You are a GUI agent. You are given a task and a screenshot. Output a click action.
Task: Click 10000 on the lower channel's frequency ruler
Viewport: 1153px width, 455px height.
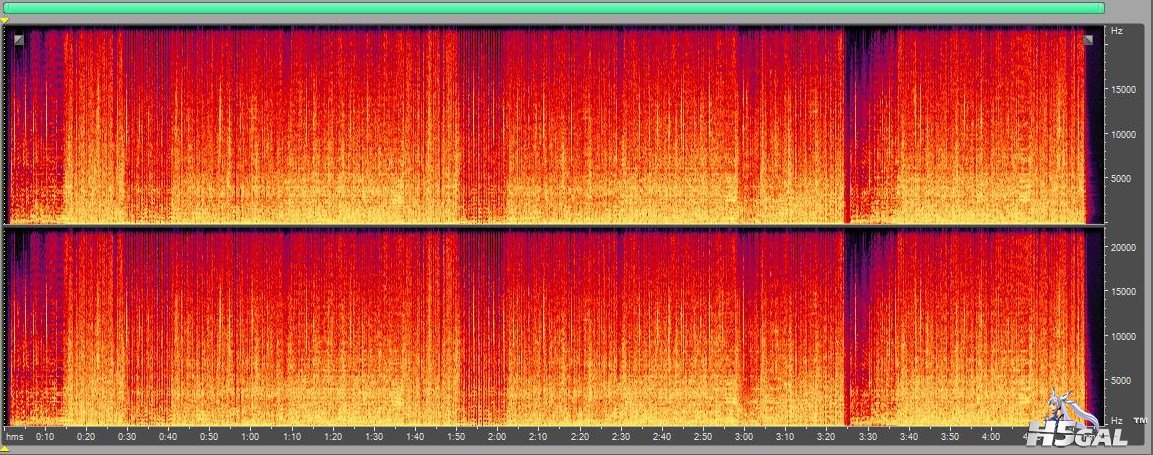(1123, 337)
